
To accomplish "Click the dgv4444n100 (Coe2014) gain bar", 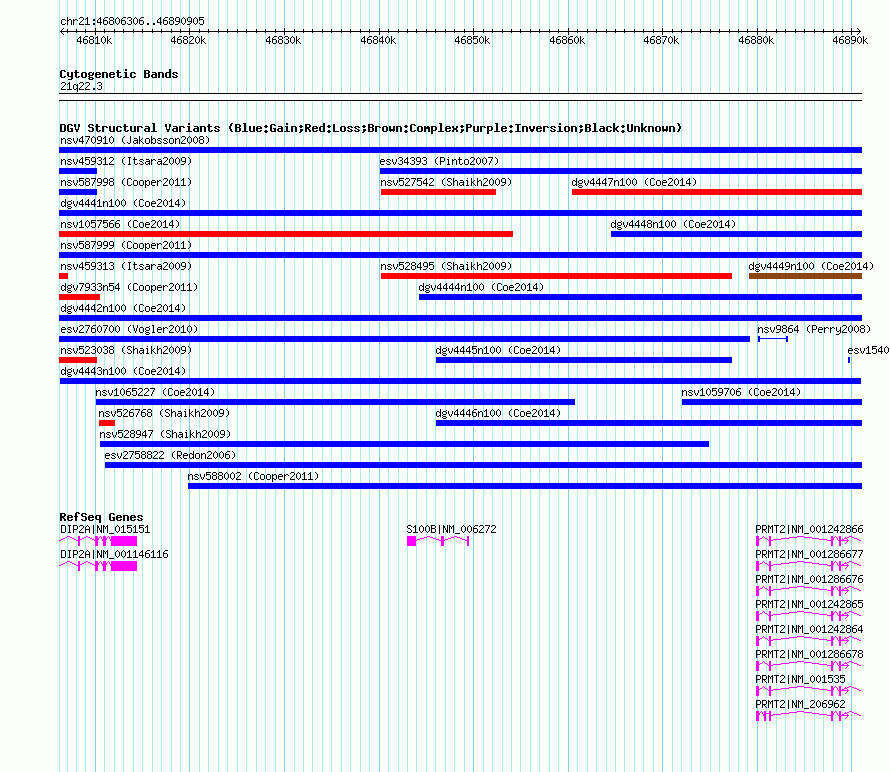I will pyautogui.click(x=640, y=297).
